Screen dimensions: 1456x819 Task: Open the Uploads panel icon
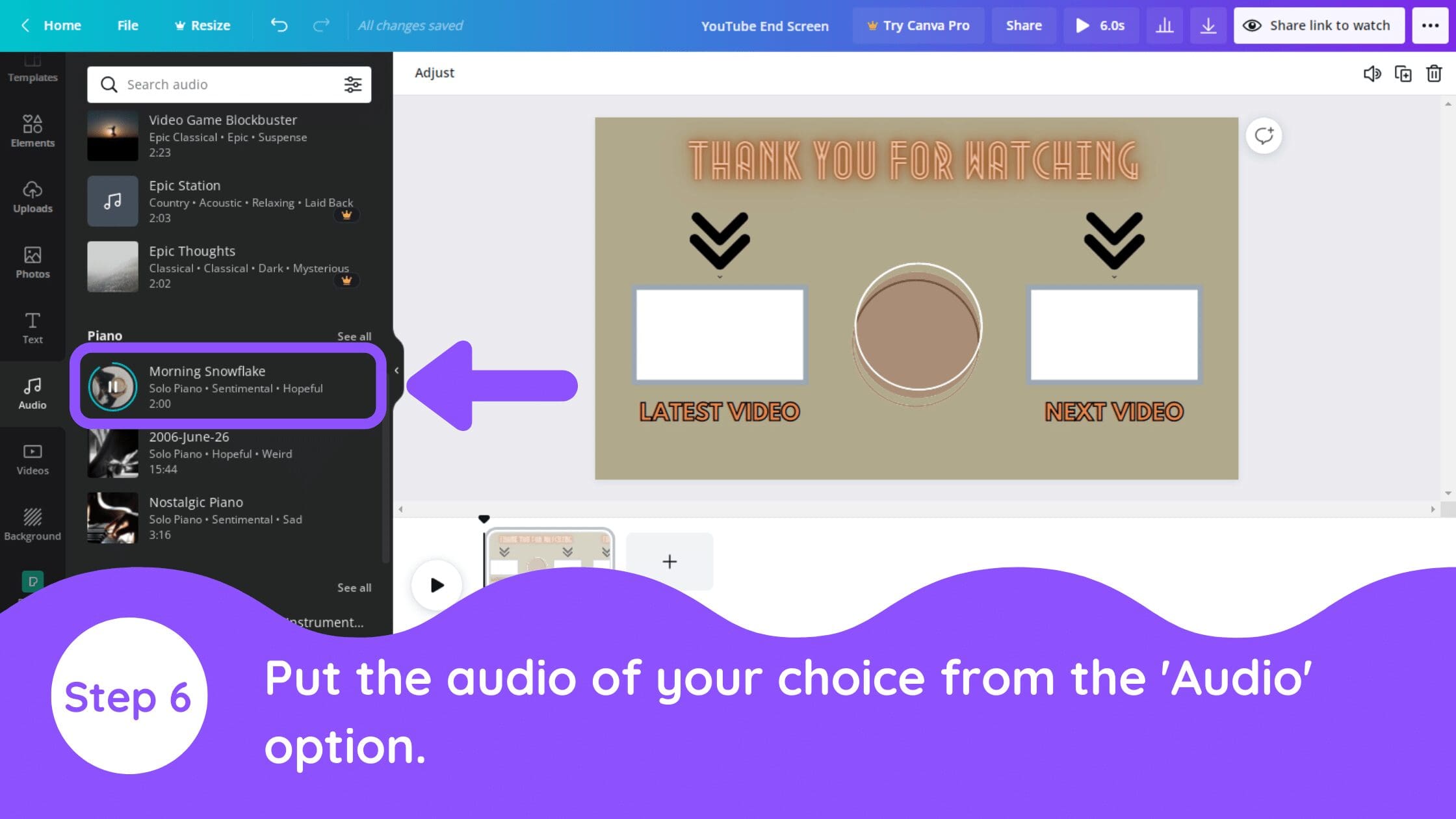coord(32,197)
